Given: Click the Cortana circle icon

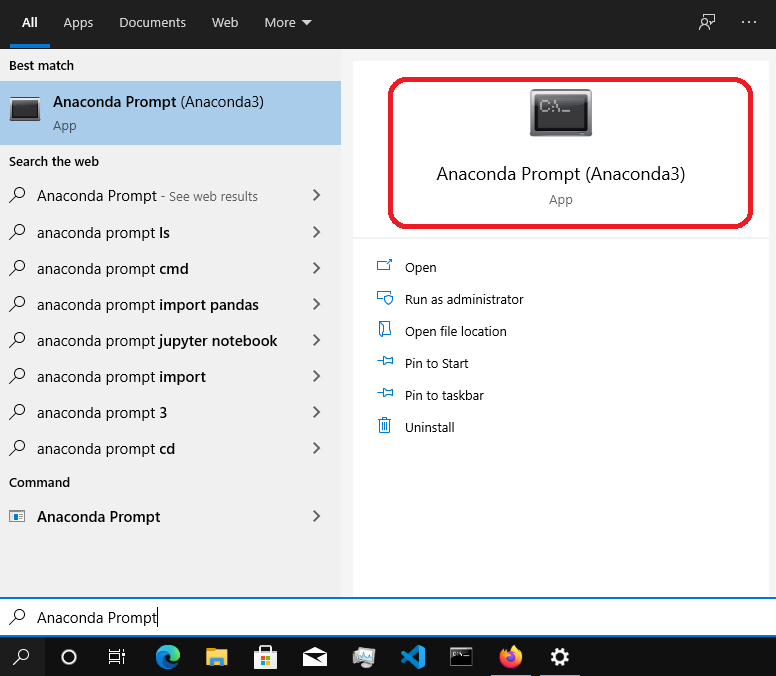Looking at the screenshot, I should (x=69, y=657).
